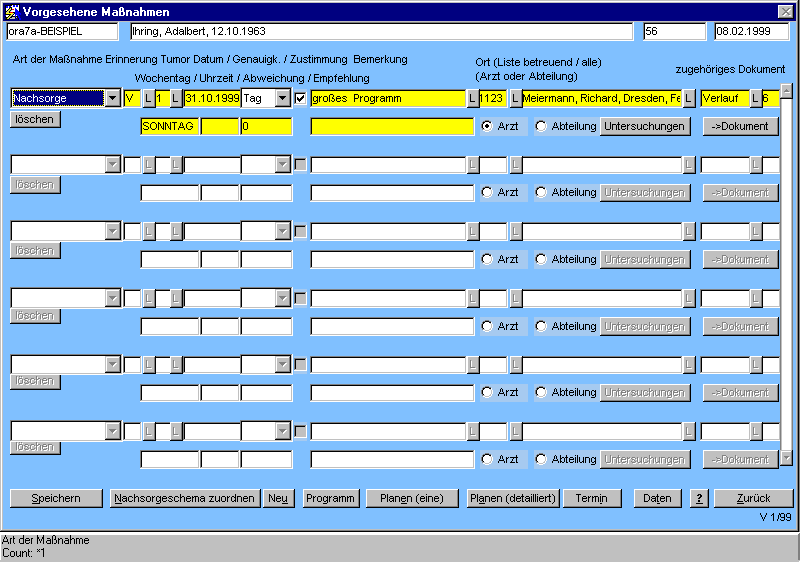Open list button right of 1123 field

(x=516, y=98)
